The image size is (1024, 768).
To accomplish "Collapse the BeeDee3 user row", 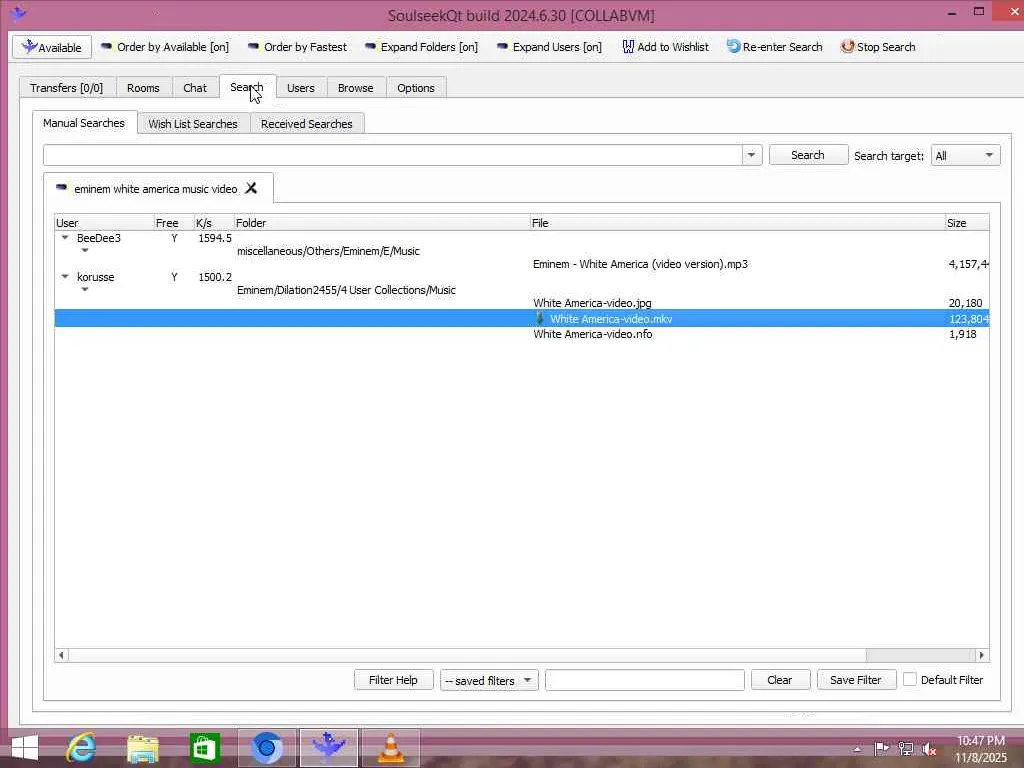I will [x=65, y=238].
